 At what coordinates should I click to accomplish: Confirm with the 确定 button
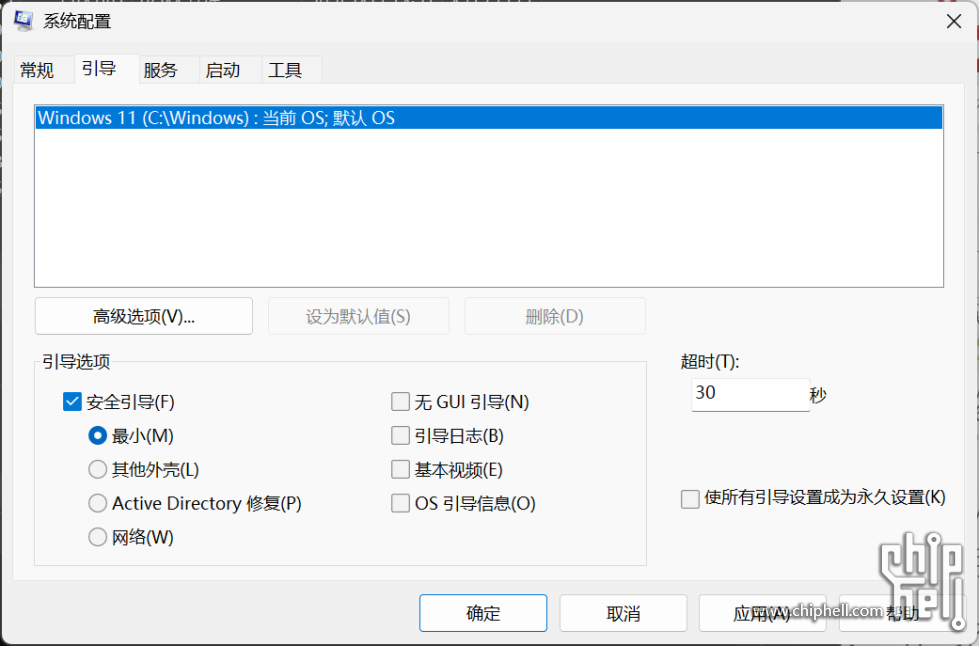tap(483, 613)
